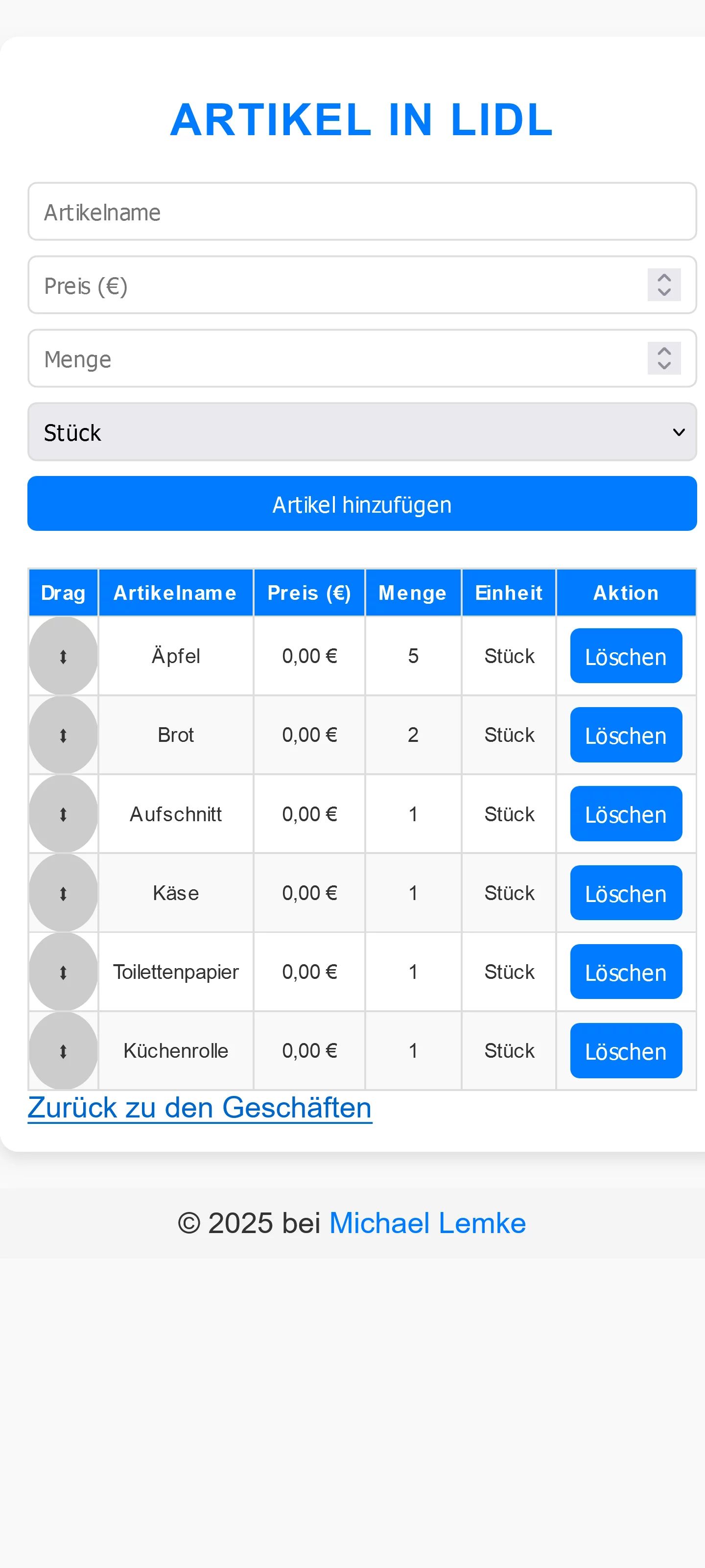Viewport: 705px width, 1568px height.
Task: Open the Michael Lemke footer link
Action: (x=427, y=1223)
